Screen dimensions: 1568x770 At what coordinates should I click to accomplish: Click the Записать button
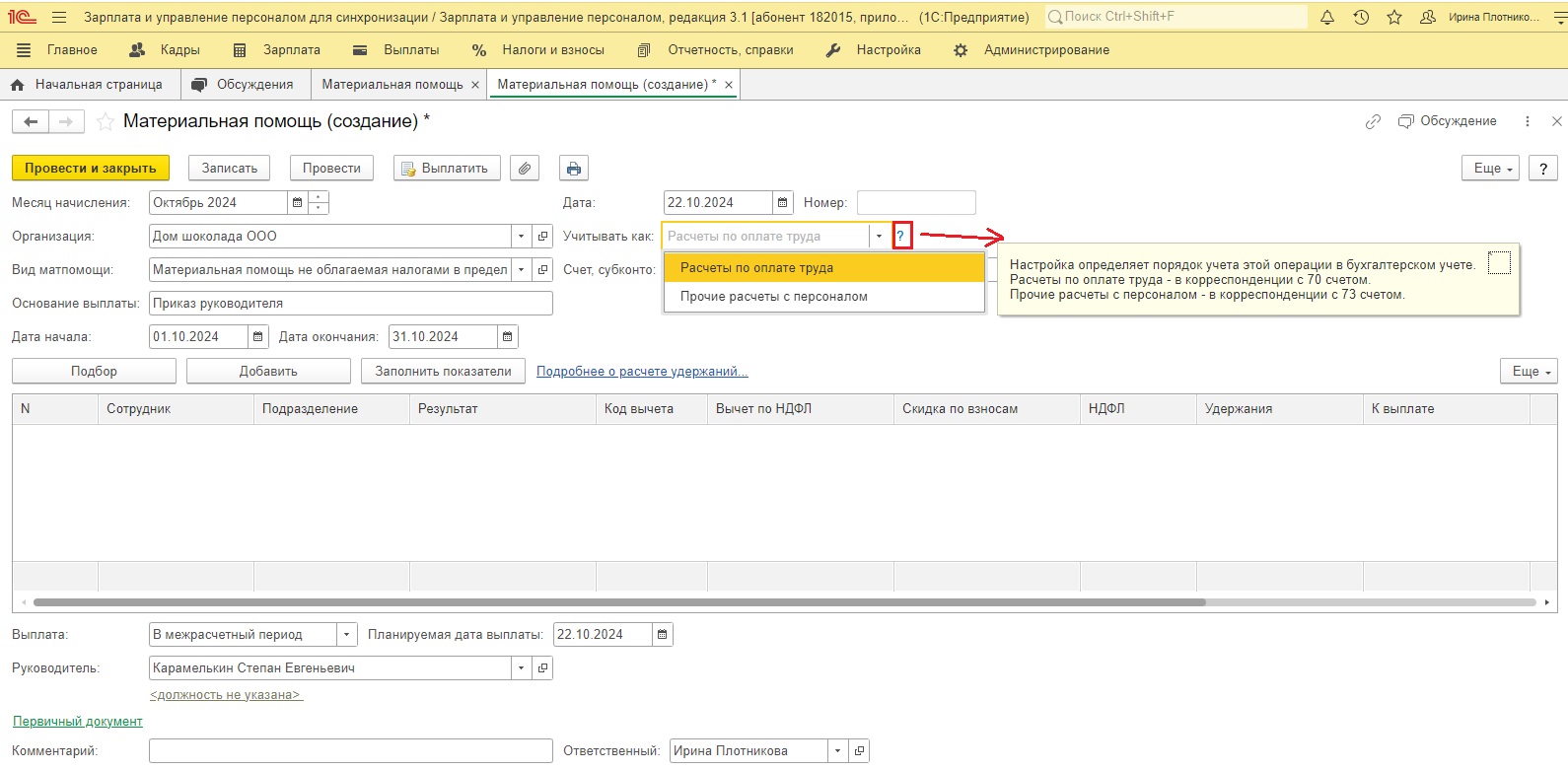(230, 168)
